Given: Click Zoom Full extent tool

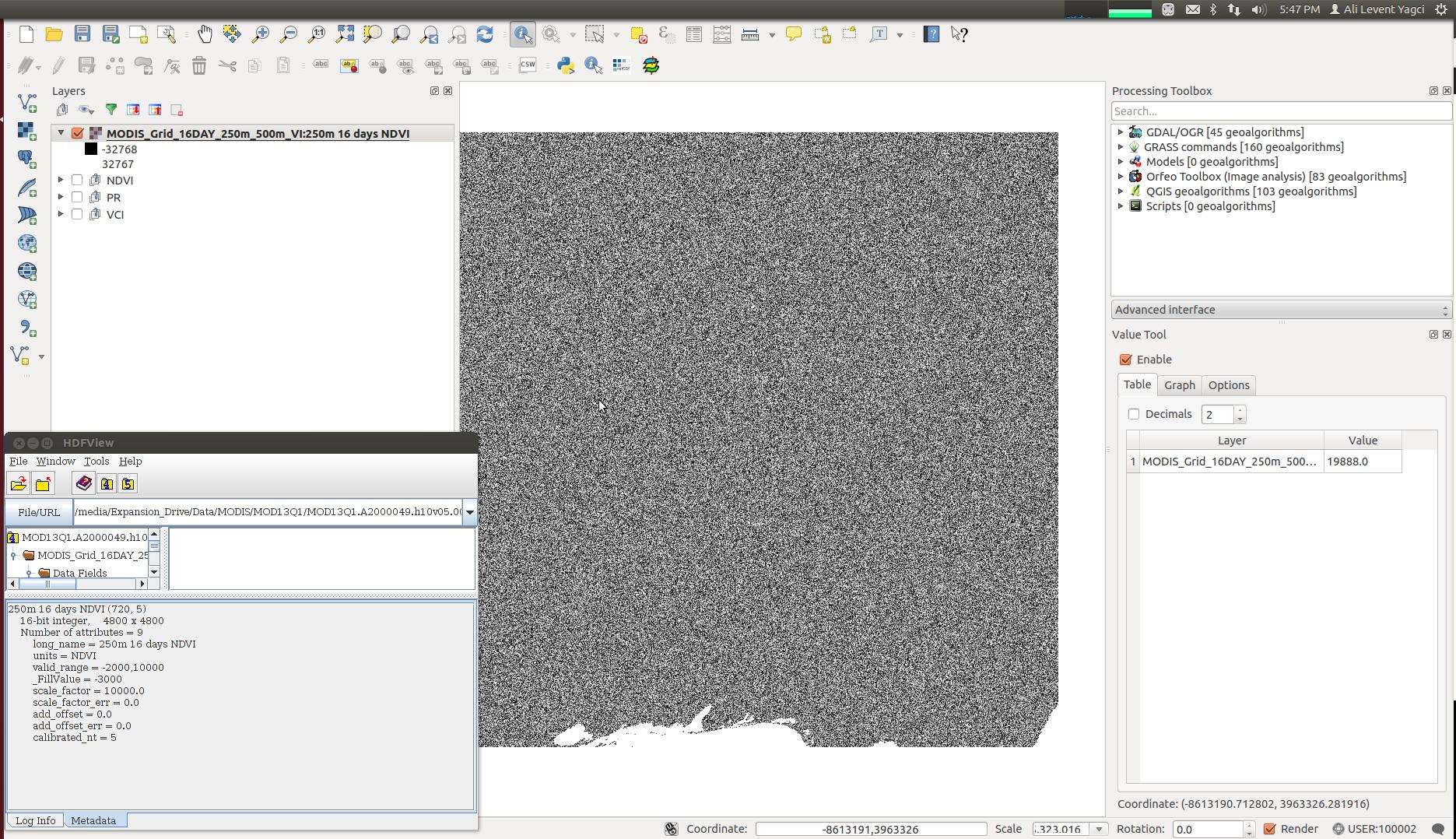Looking at the screenshot, I should (x=345, y=34).
